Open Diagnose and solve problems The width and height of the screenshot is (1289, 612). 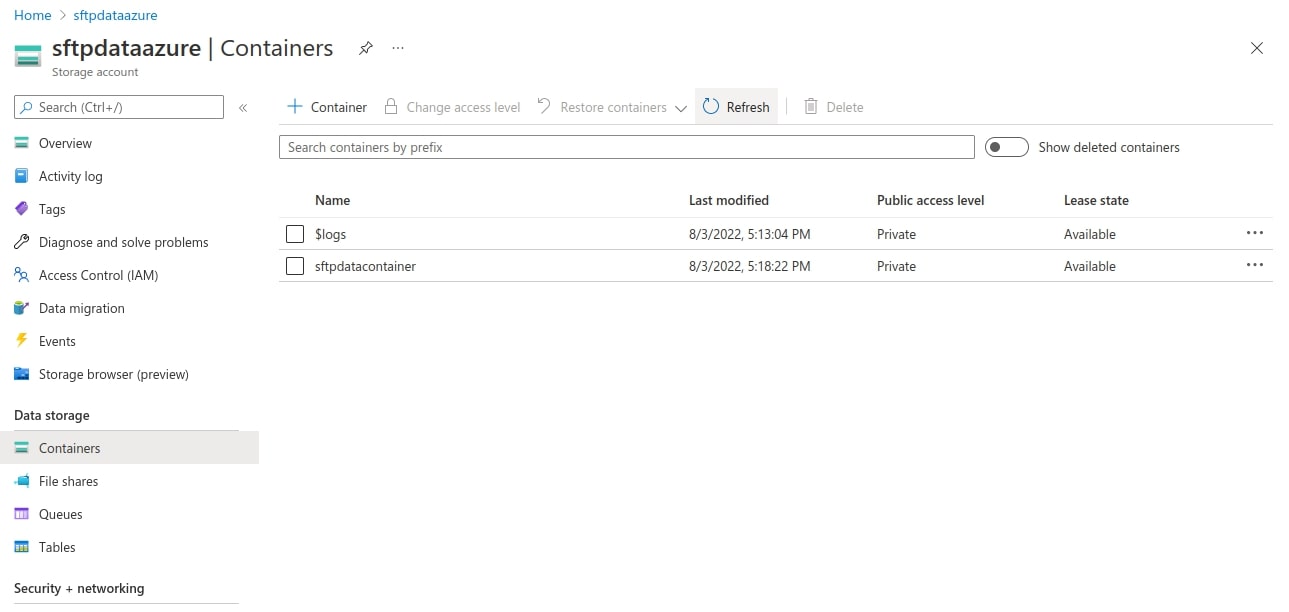tap(124, 242)
